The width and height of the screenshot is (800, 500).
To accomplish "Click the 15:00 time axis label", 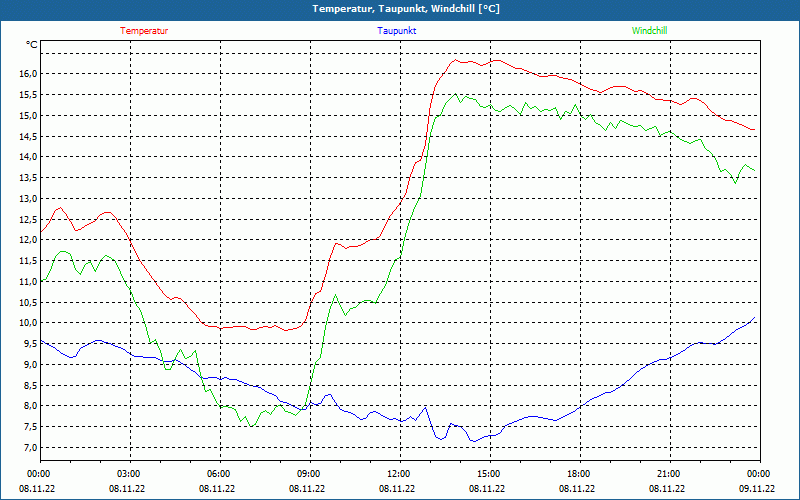I will pyautogui.click(x=488, y=474).
